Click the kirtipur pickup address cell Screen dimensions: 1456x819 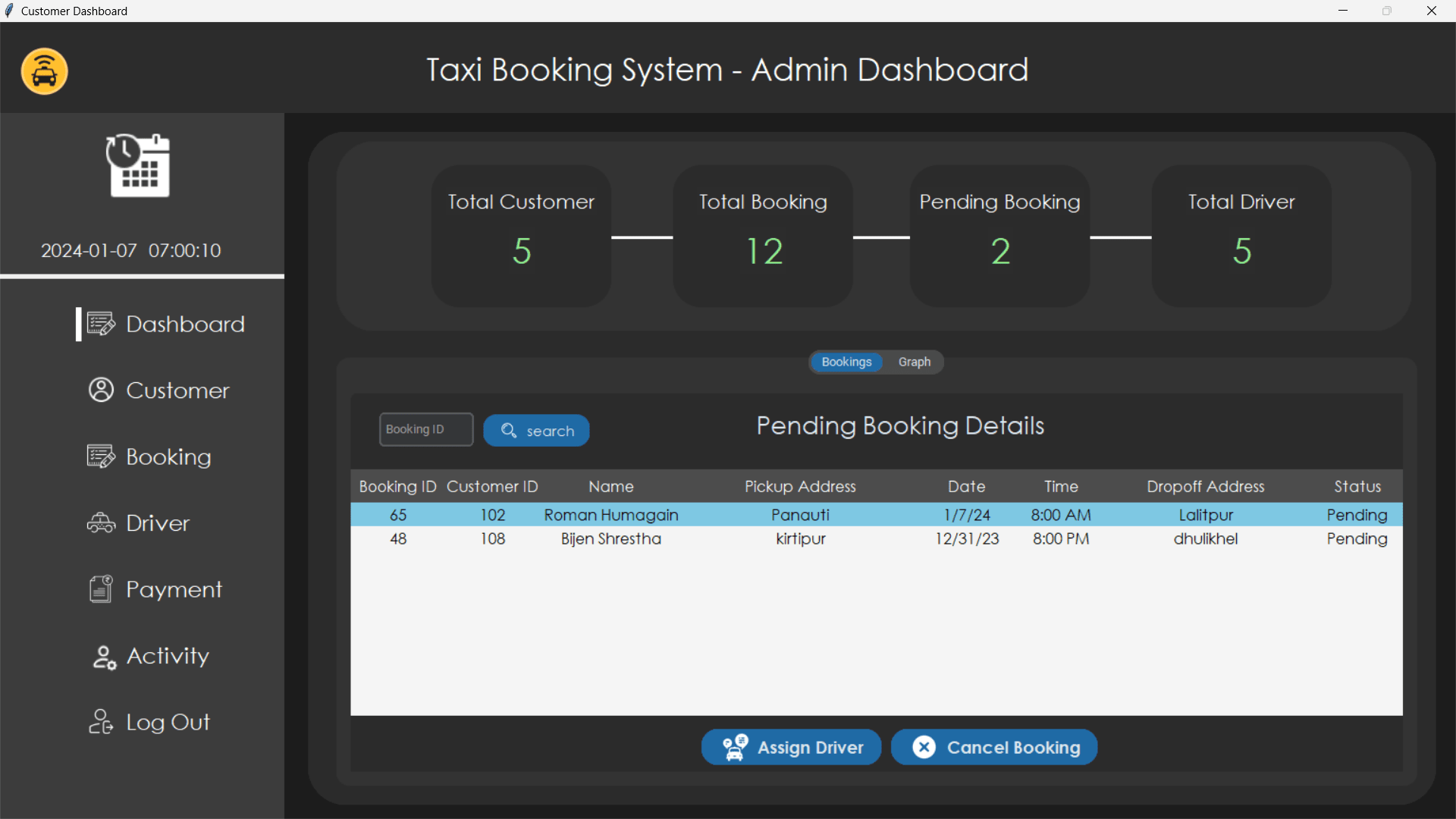(x=800, y=538)
